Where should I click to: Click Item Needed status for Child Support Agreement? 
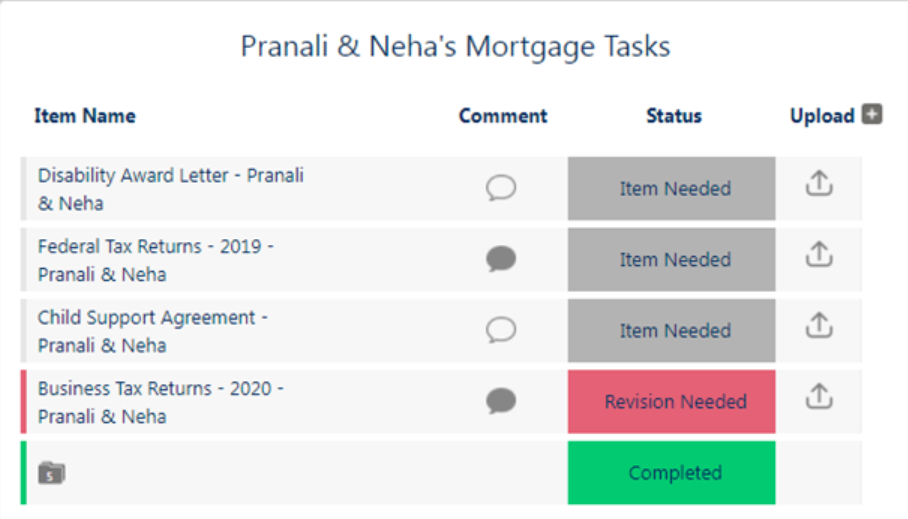pyautogui.click(x=672, y=331)
